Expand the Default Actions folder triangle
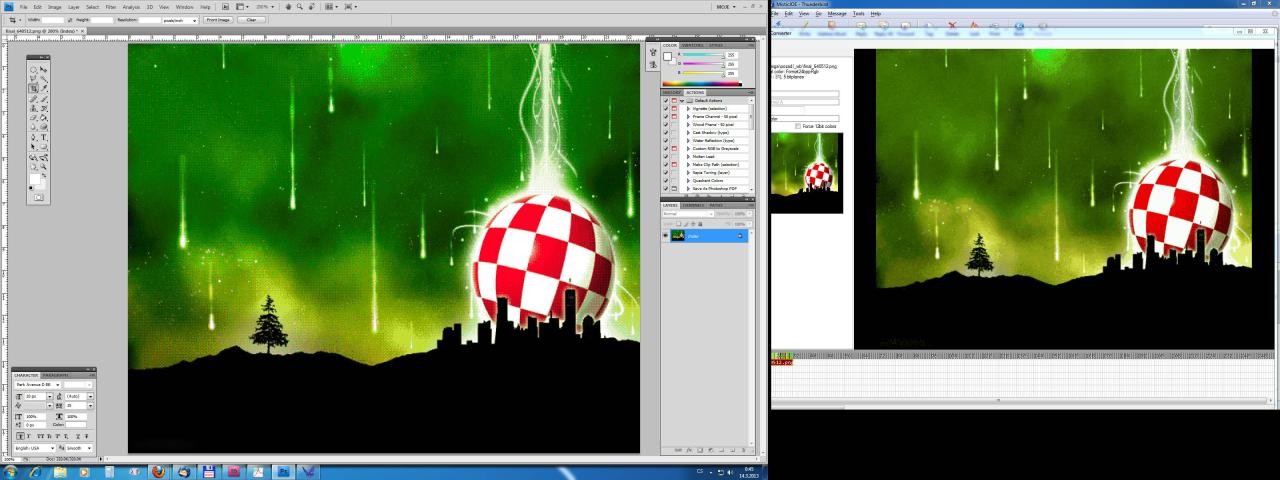The height and width of the screenshot is (480, 1280). pos(682,101)
